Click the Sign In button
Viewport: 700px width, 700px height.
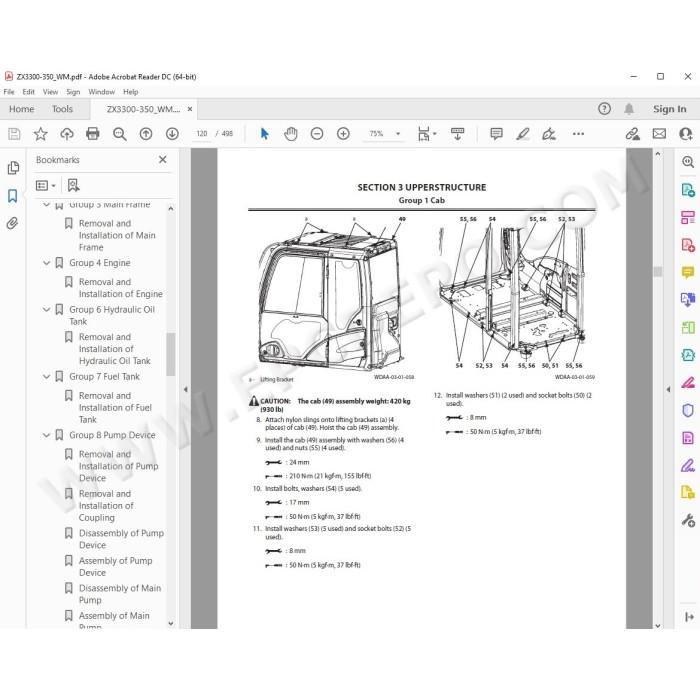click(669, 109)
